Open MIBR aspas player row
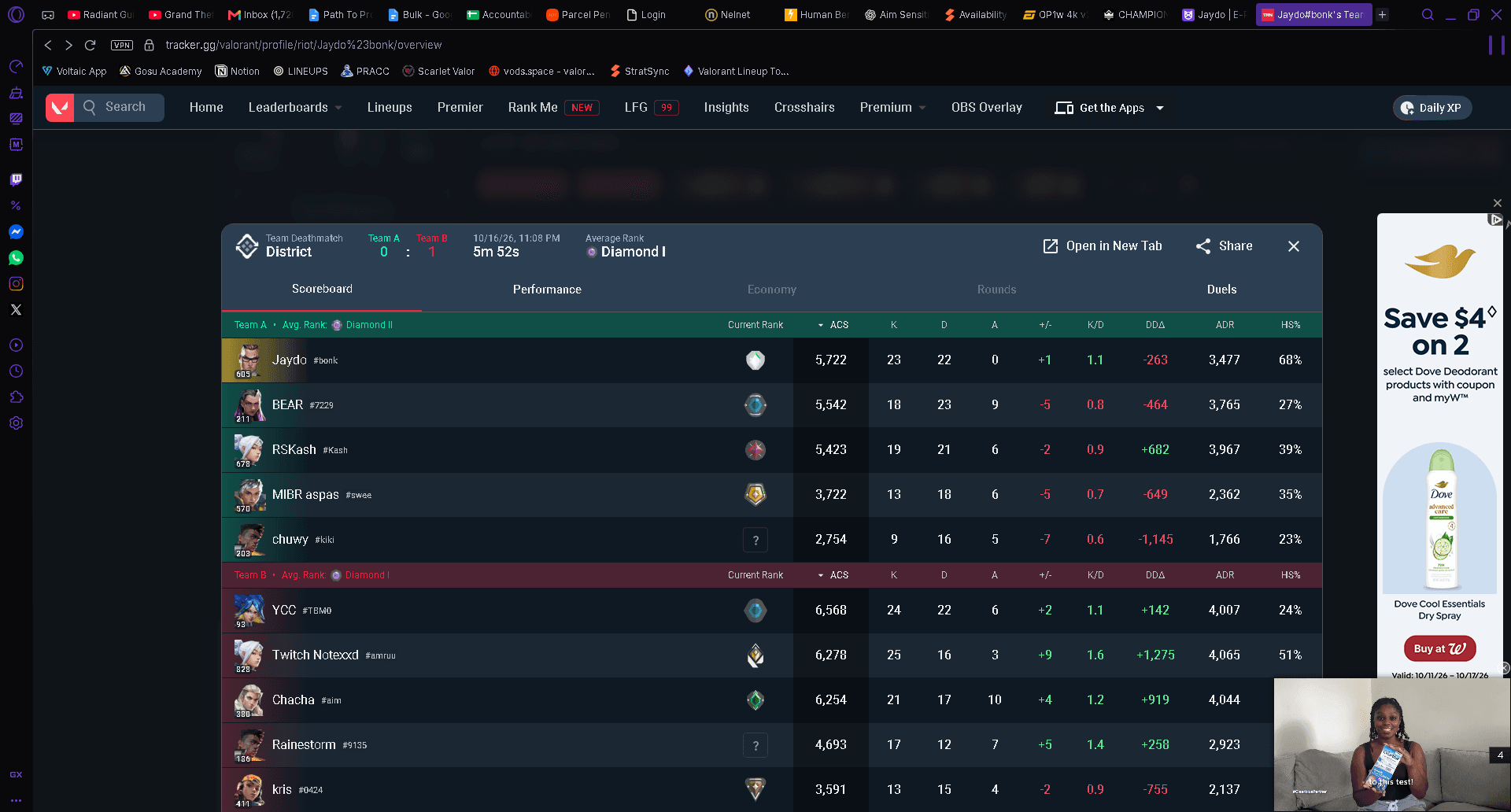This screenshot has height=812, width=1511. tap(771, 495)
